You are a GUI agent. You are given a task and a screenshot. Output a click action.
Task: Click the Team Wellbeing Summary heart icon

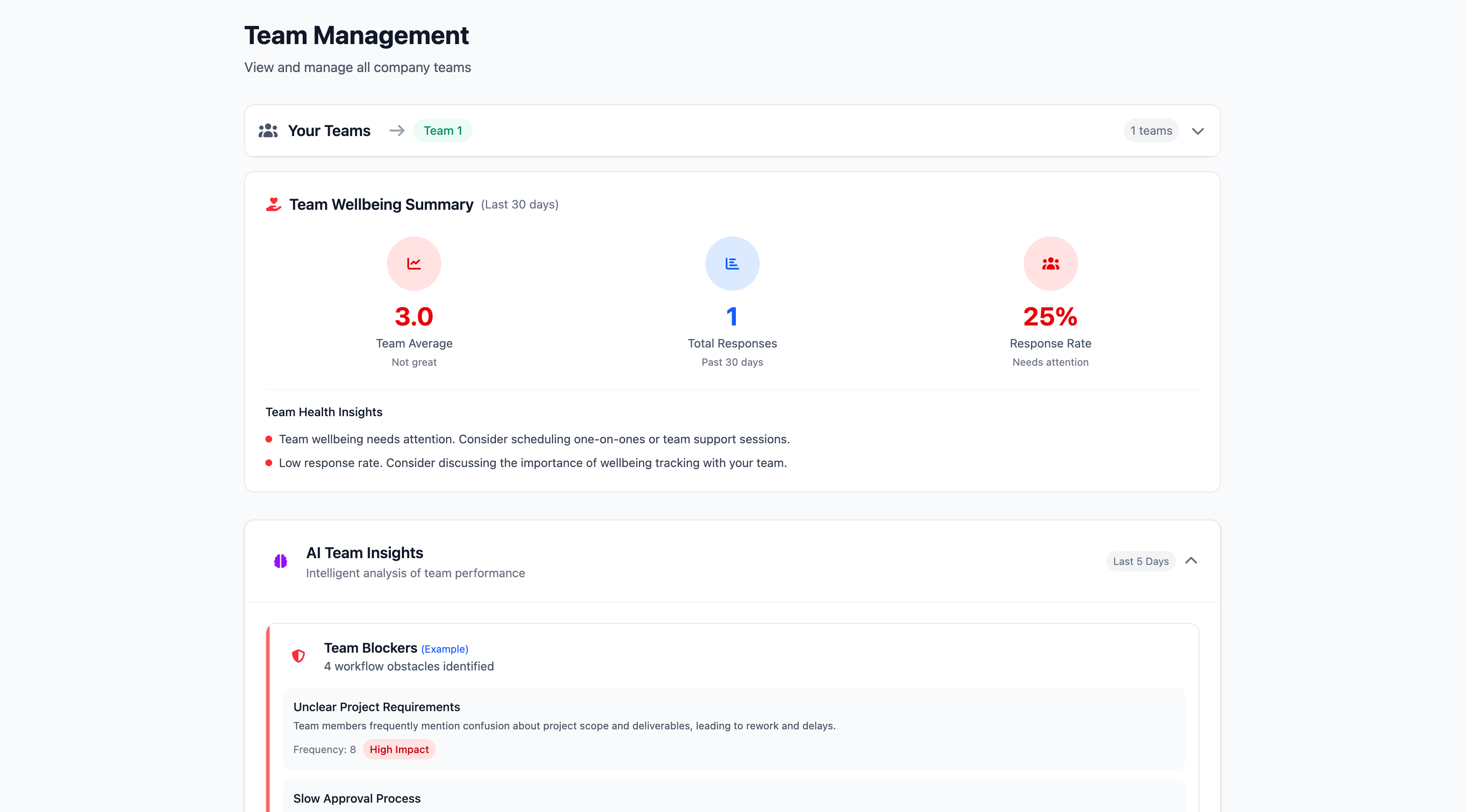coord(273,204)
